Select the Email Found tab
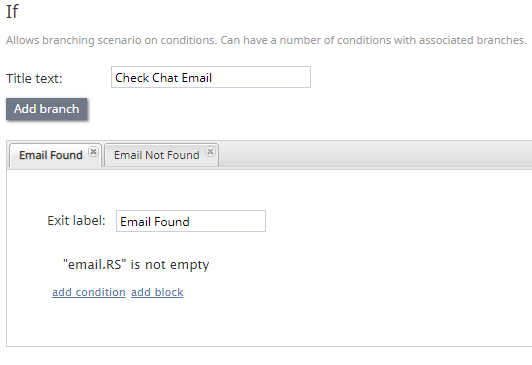This screenshot has height=365, width=532. (x=51, y=155)
